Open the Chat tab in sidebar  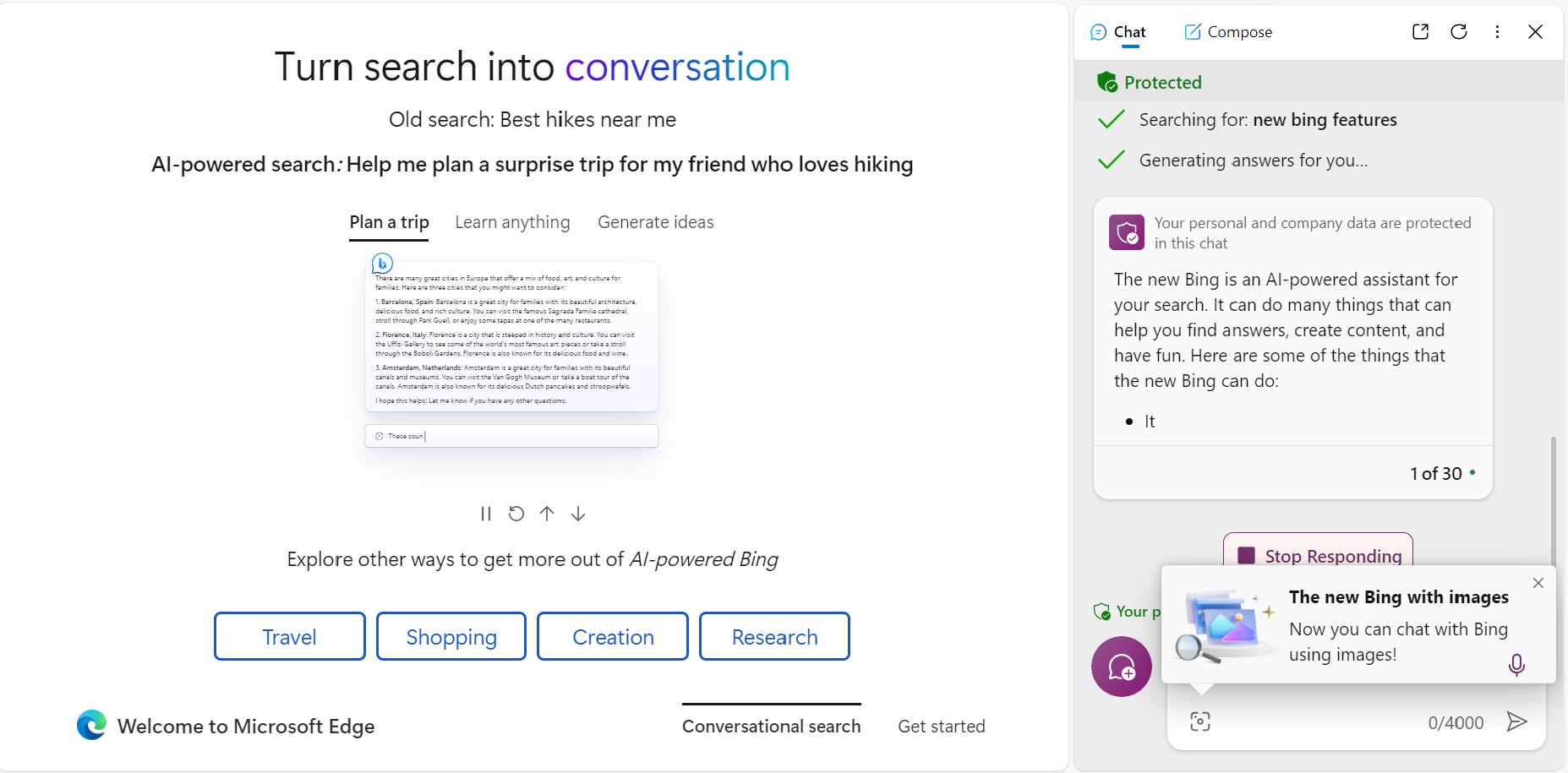coord(1118,32)
